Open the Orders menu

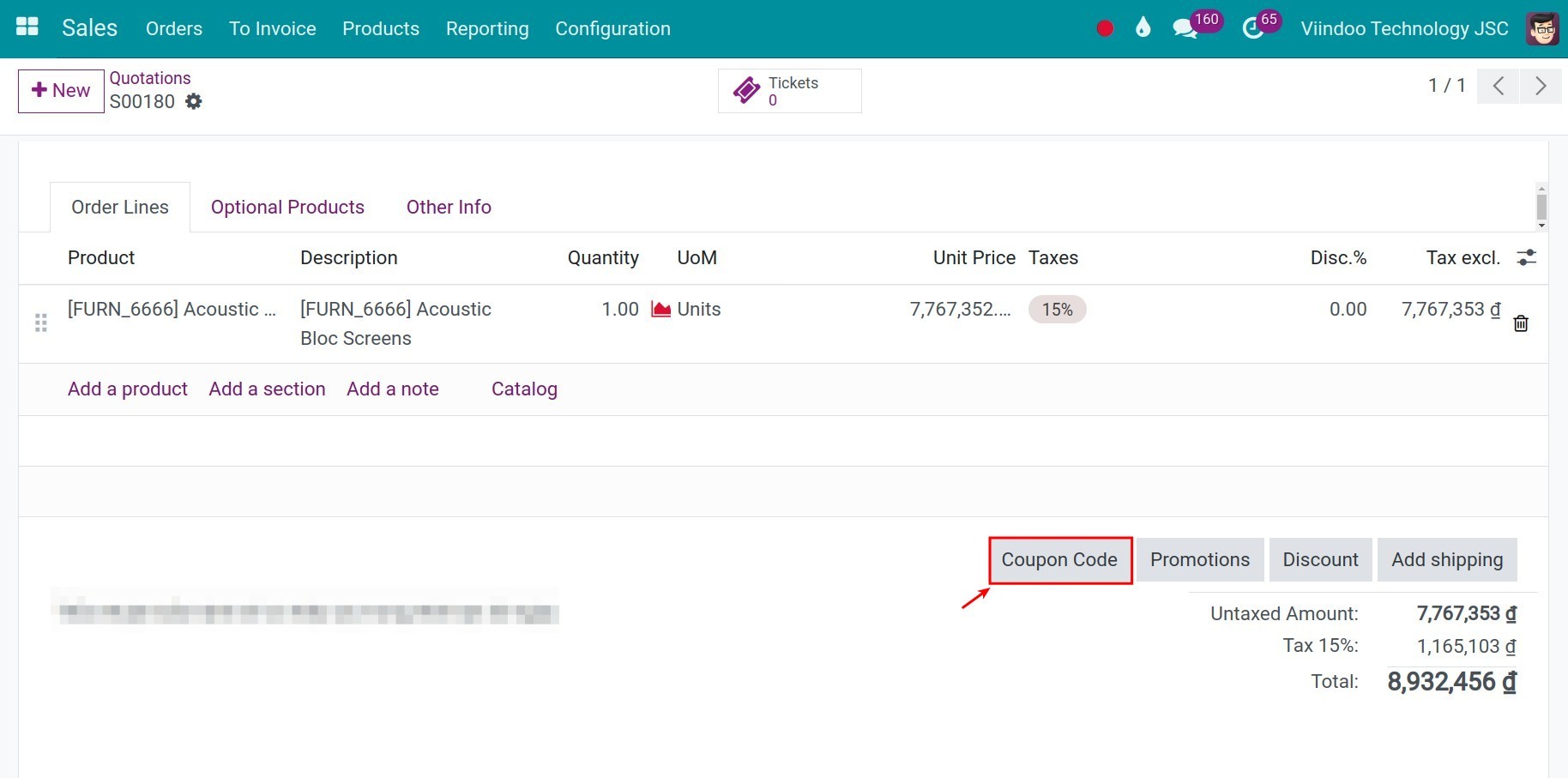point(174,28)
